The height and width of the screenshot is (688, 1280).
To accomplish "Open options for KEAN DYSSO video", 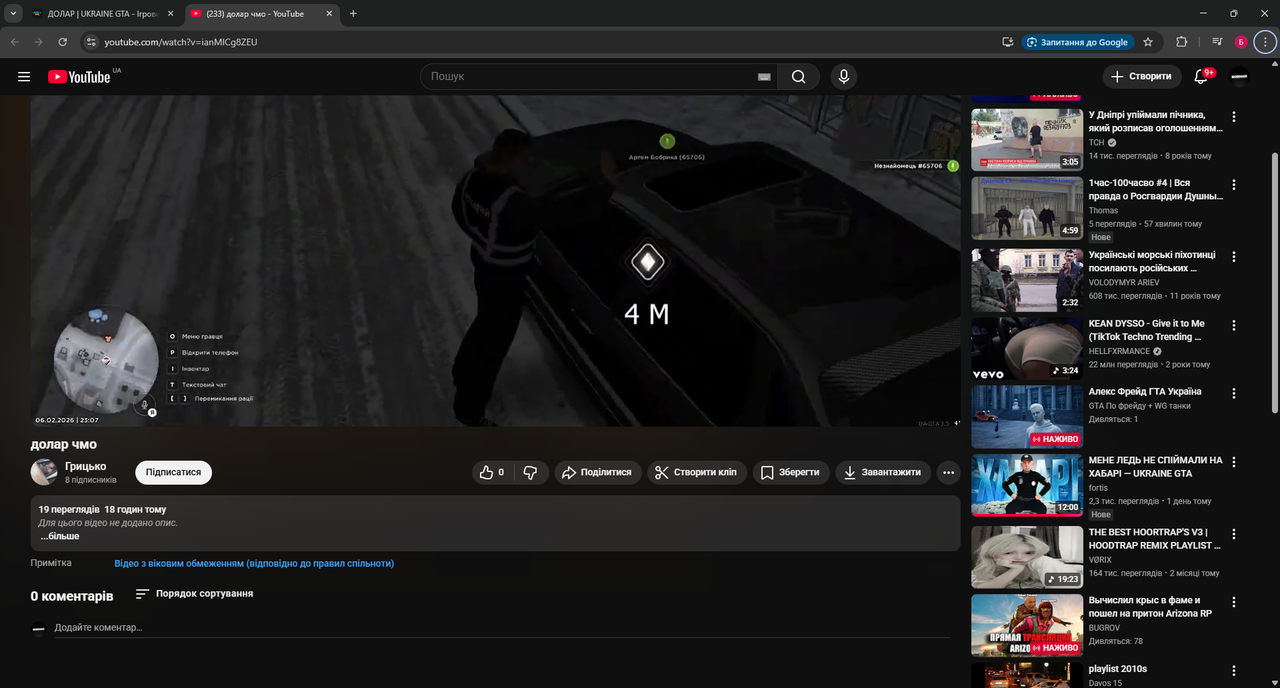I will tap(1233, 325).
